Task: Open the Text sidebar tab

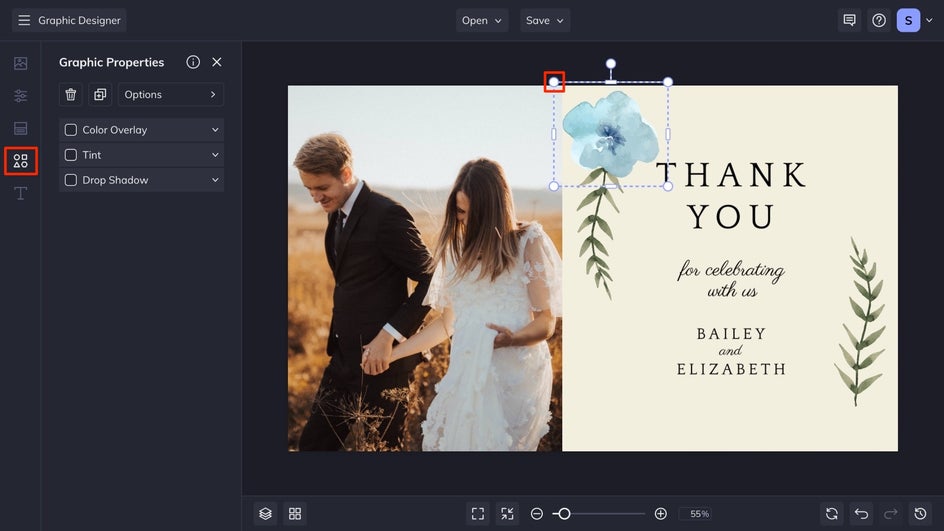Action: tap(20, 193)
